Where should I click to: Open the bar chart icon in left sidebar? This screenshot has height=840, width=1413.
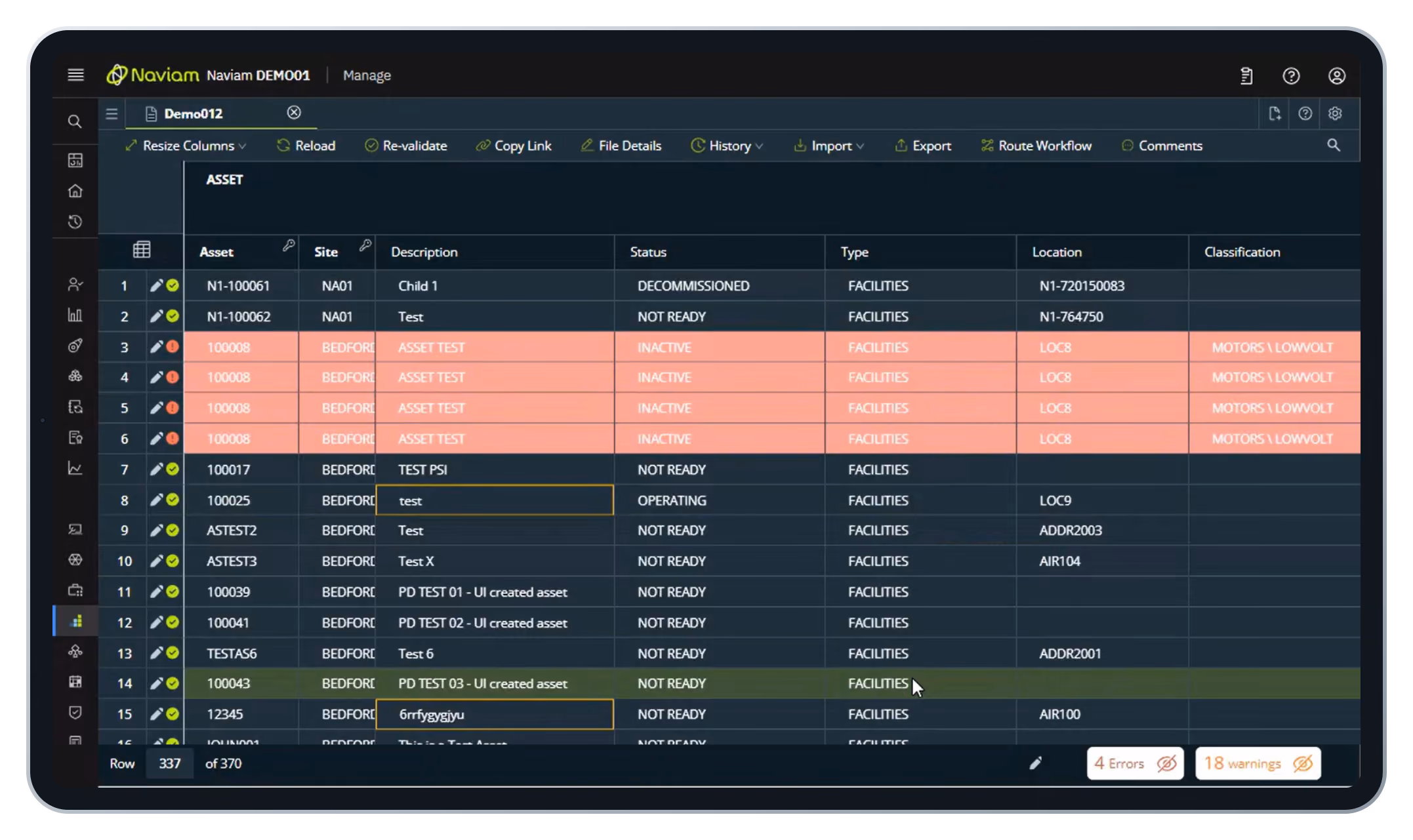[75, 315]
